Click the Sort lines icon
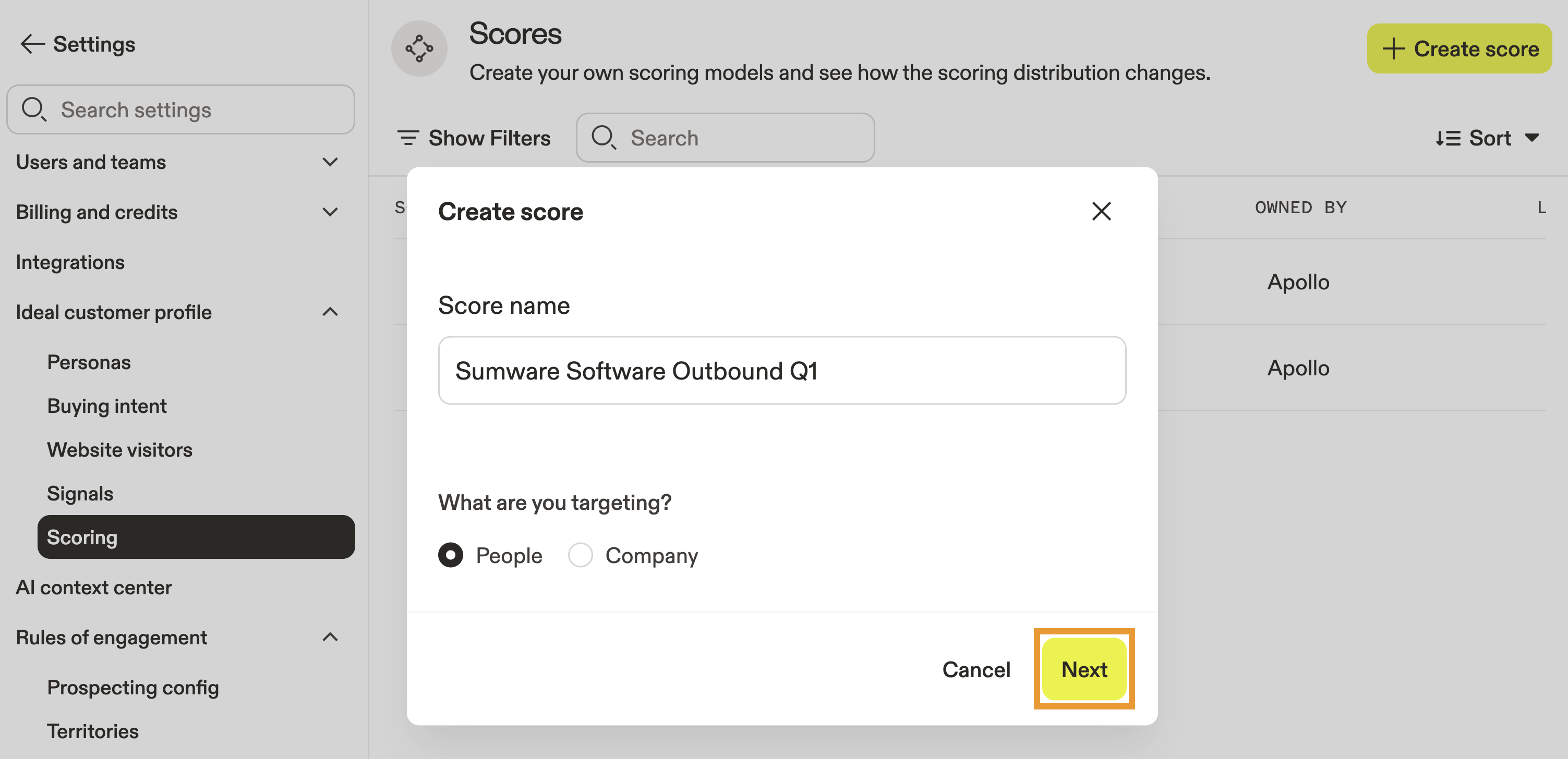Viewport: 1568px width, 759px height. pyautogui.click(x=1448, y=138)
